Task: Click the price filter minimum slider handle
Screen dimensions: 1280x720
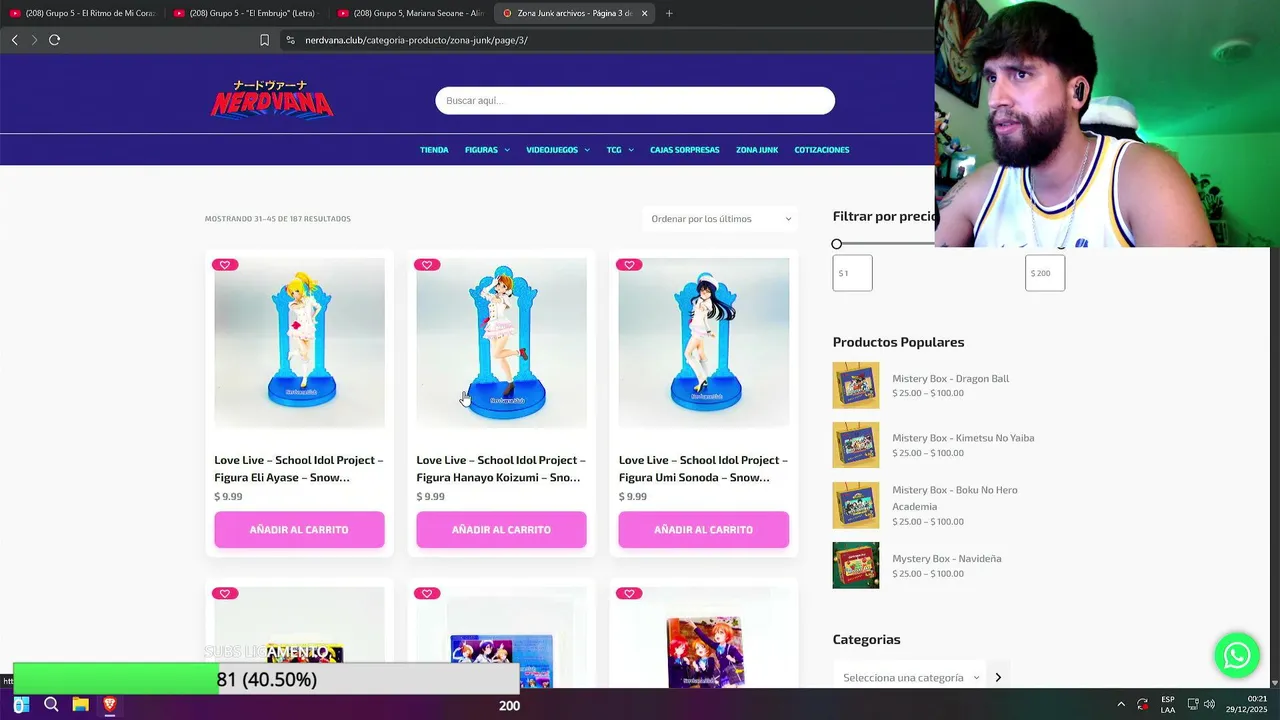Action: [x=837, y=244]
